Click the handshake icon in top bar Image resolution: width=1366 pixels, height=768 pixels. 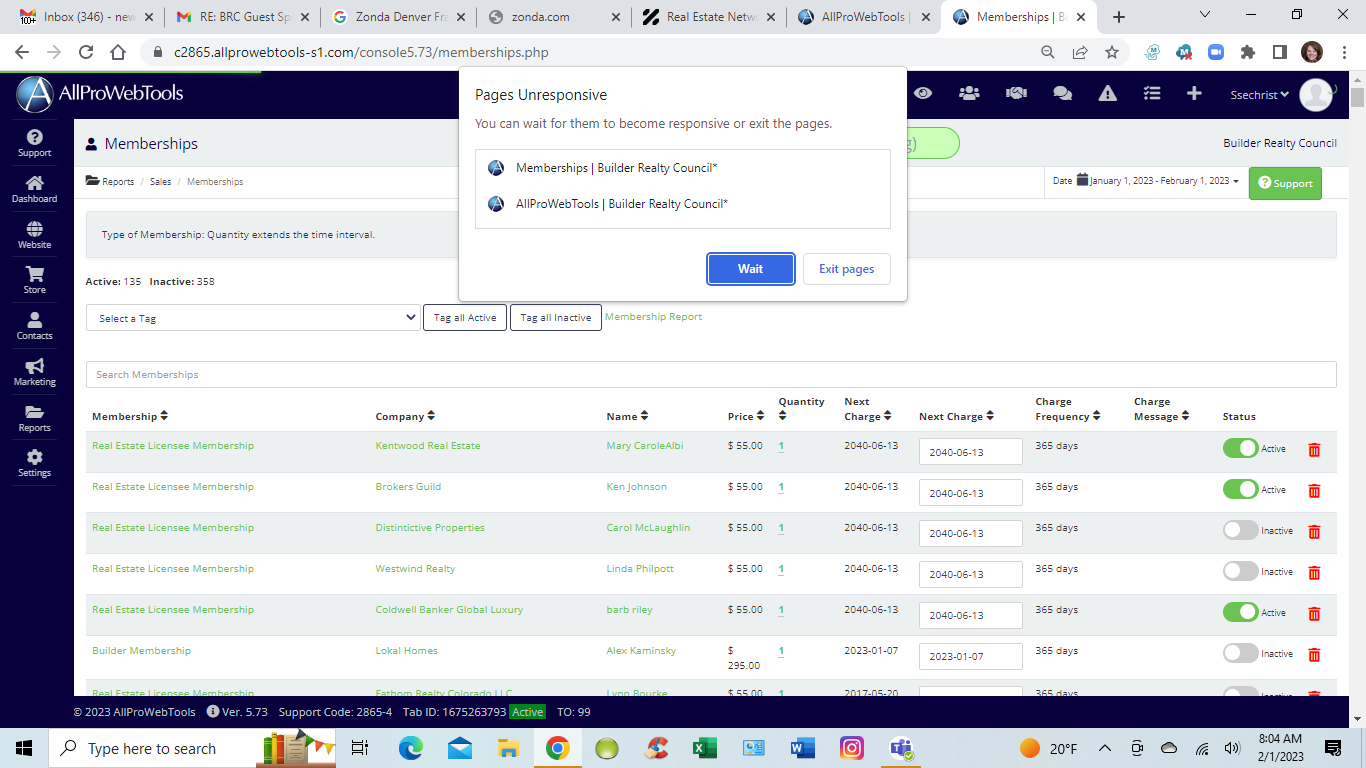click(x=1016, y=93)
